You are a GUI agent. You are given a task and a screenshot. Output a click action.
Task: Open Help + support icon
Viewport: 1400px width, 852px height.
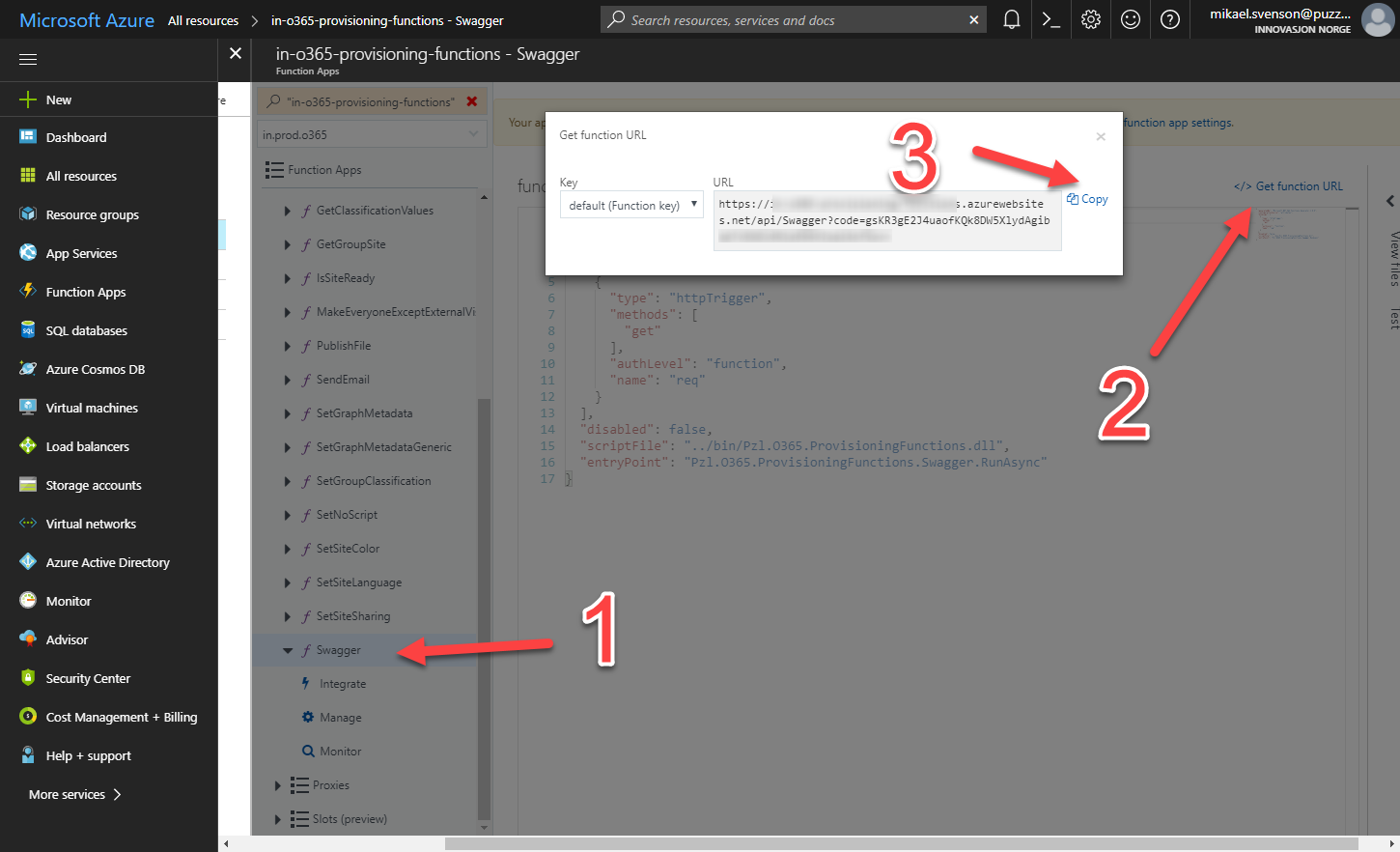point(28,755)
